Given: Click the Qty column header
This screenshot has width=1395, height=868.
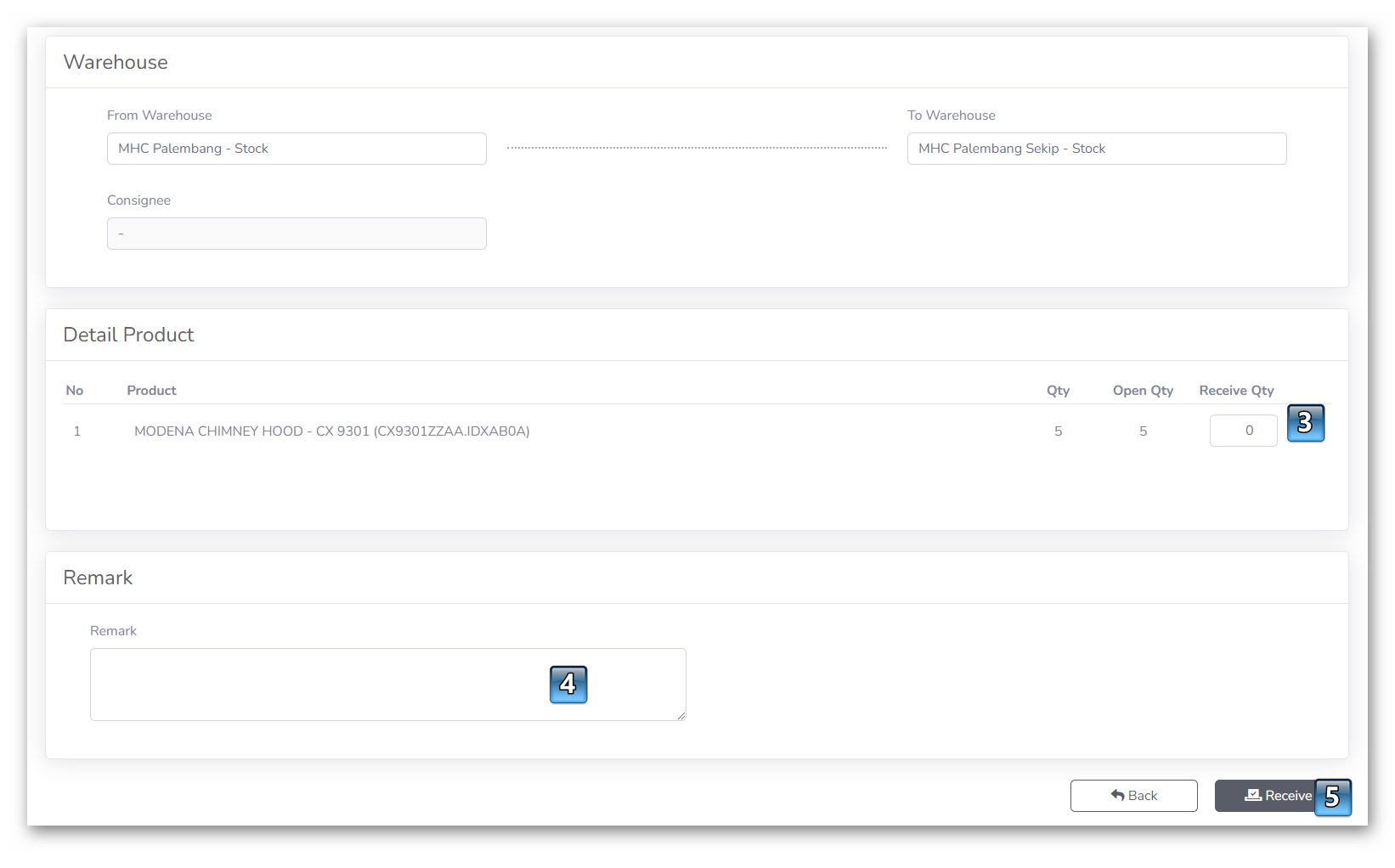Looking at the screenshot, I should tap(1058, 391).
